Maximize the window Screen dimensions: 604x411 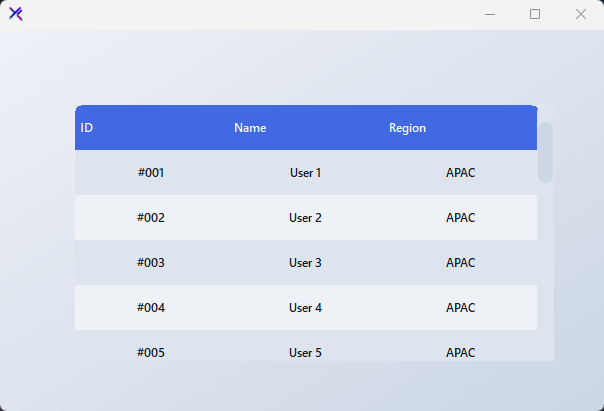(535, 14)
